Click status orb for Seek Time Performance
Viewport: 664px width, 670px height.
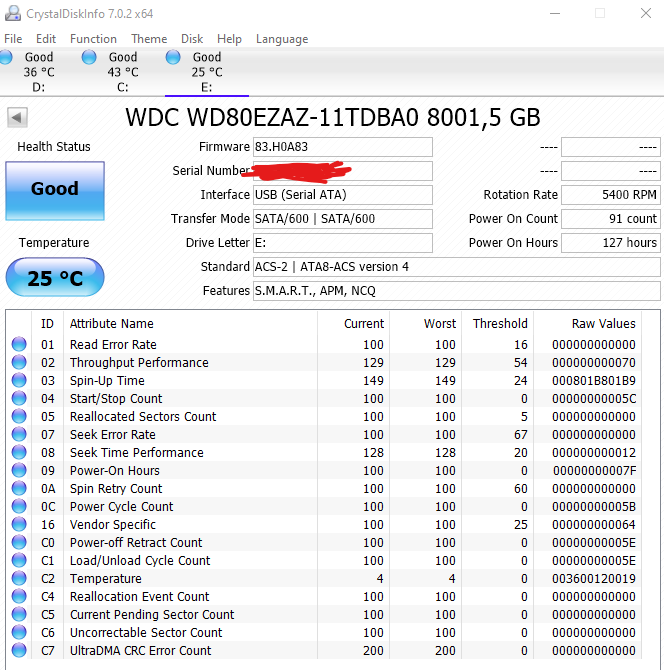coord(19,452)
